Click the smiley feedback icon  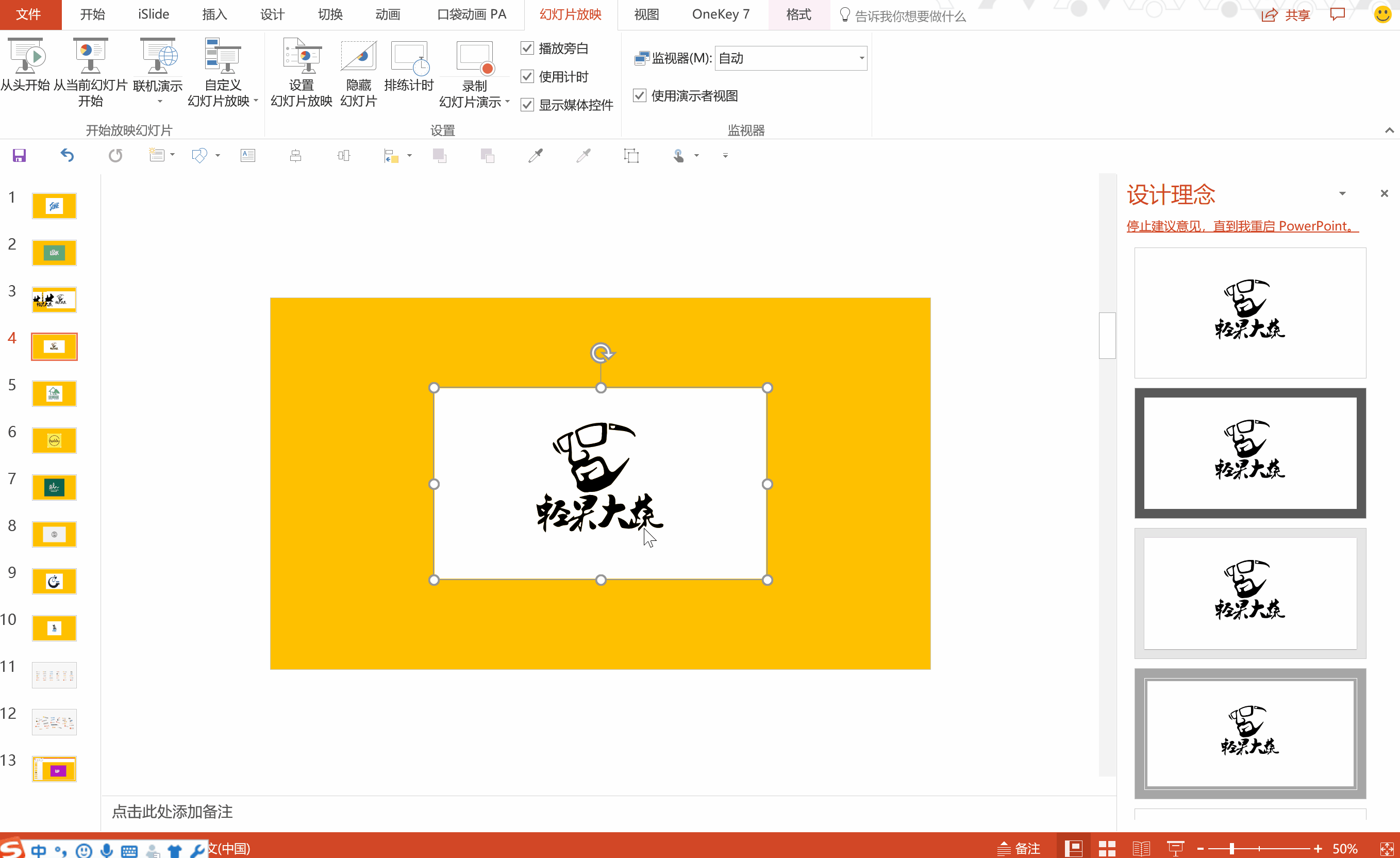pyautogui.click(x=1382, y=14)
